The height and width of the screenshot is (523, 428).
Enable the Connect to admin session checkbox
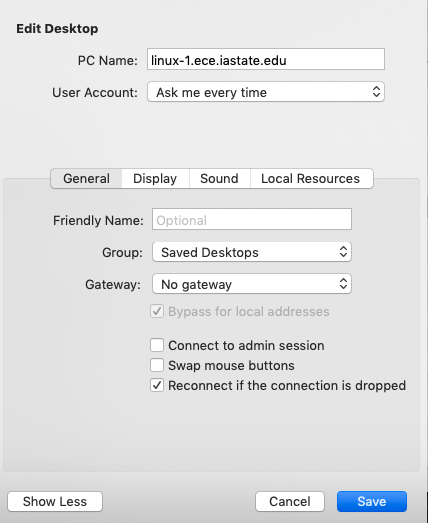(157, 345)
